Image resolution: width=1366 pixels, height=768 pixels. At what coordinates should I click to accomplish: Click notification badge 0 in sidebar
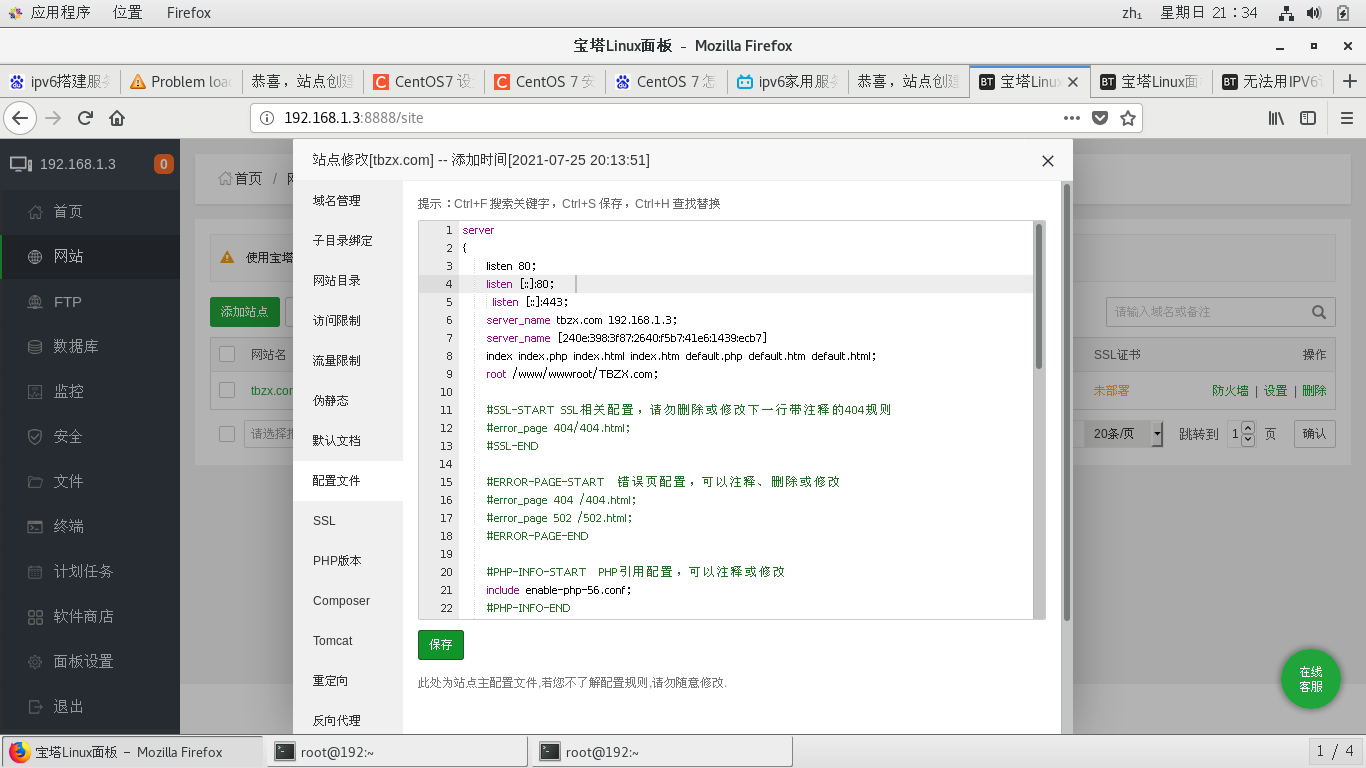[x=163, y=164]
